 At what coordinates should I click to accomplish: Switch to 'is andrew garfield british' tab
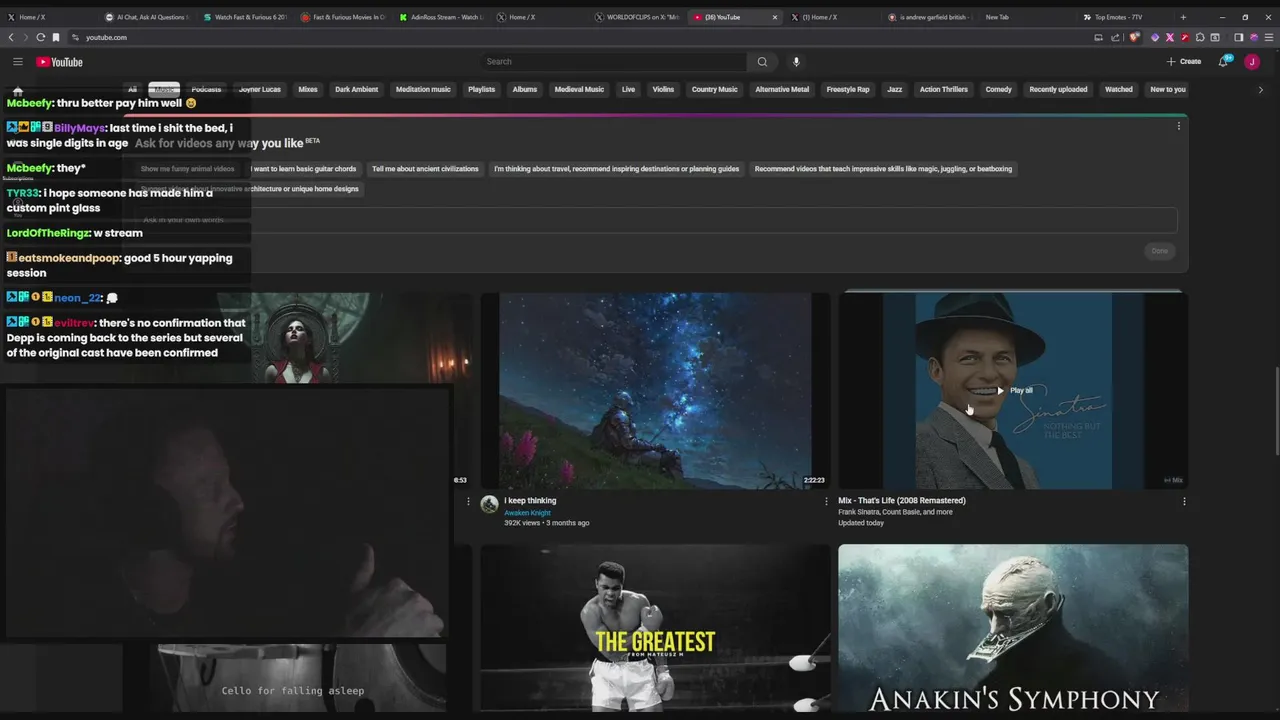click(930, 17)
